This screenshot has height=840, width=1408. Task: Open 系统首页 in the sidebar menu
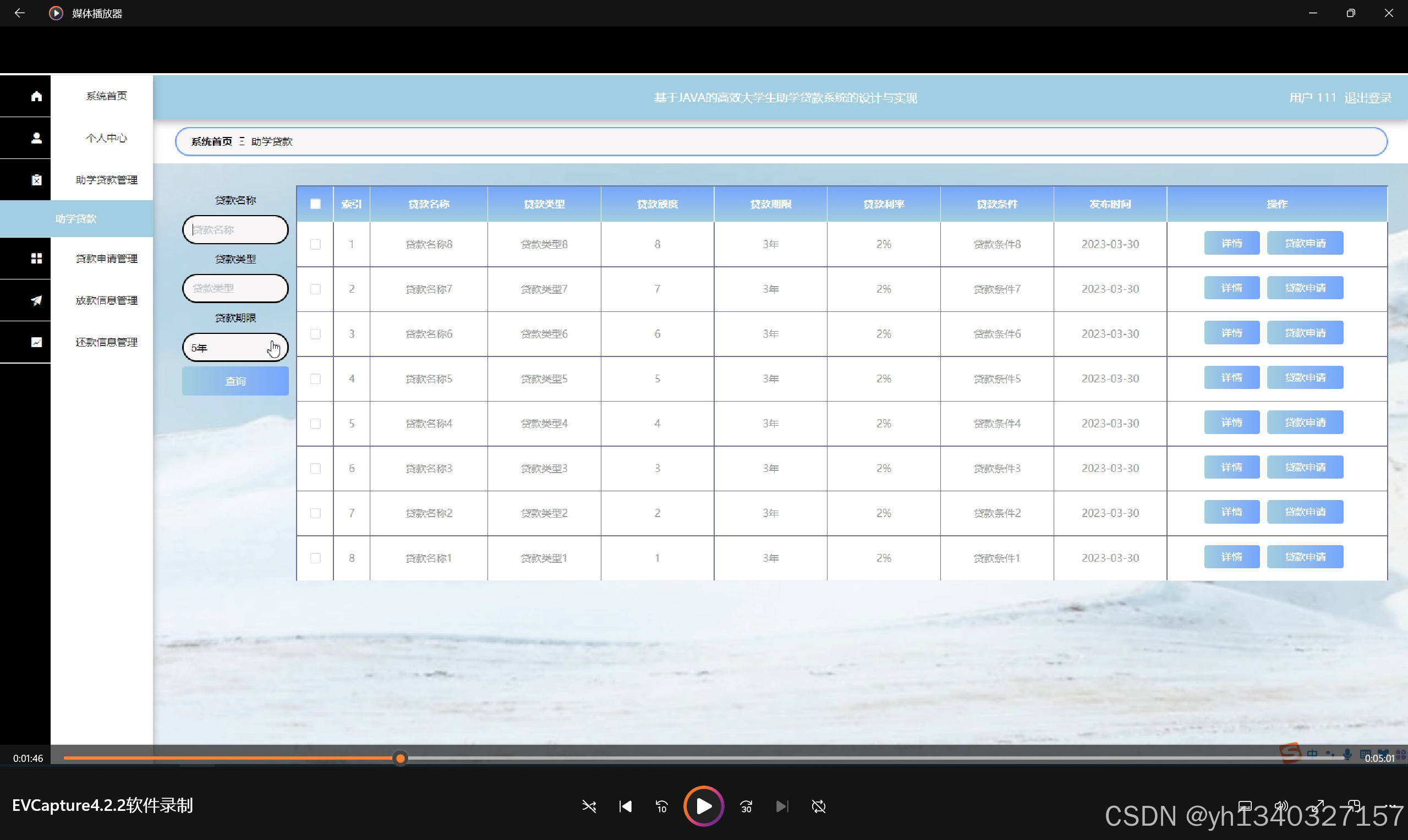point(106,96)
